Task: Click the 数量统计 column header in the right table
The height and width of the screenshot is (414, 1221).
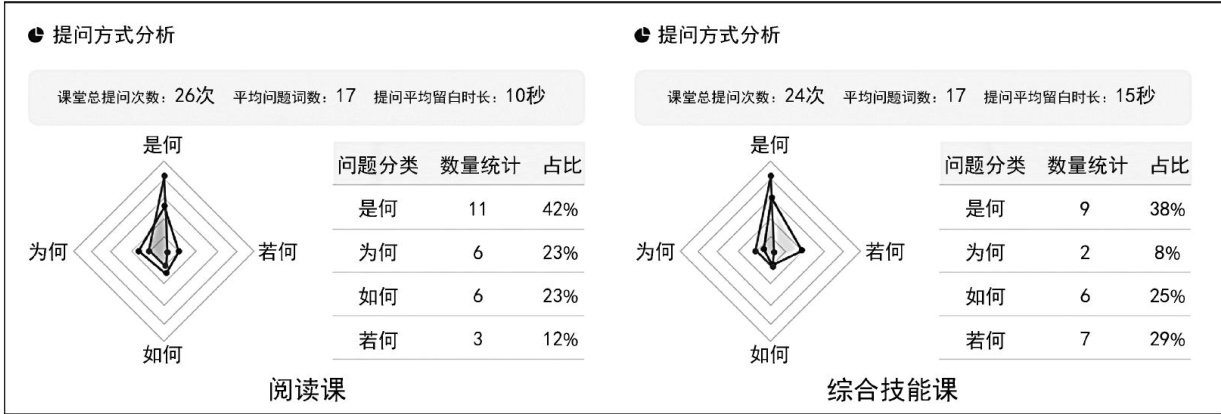Action: click(x=1088, y=165)
